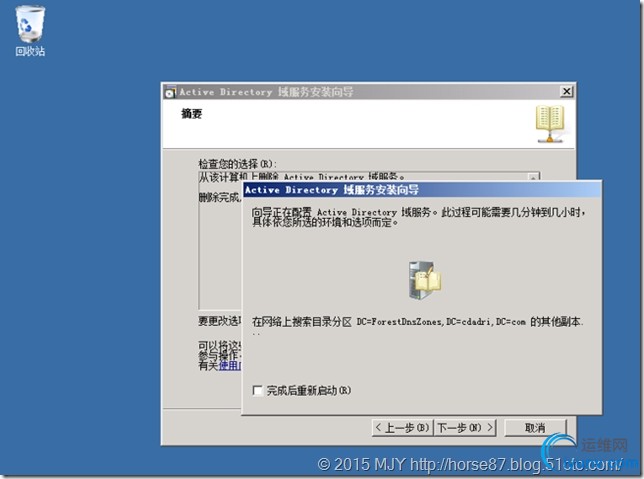Open the blue 使用 help link
Viewport: 644px width, 479px height.
tap(230, 365)
